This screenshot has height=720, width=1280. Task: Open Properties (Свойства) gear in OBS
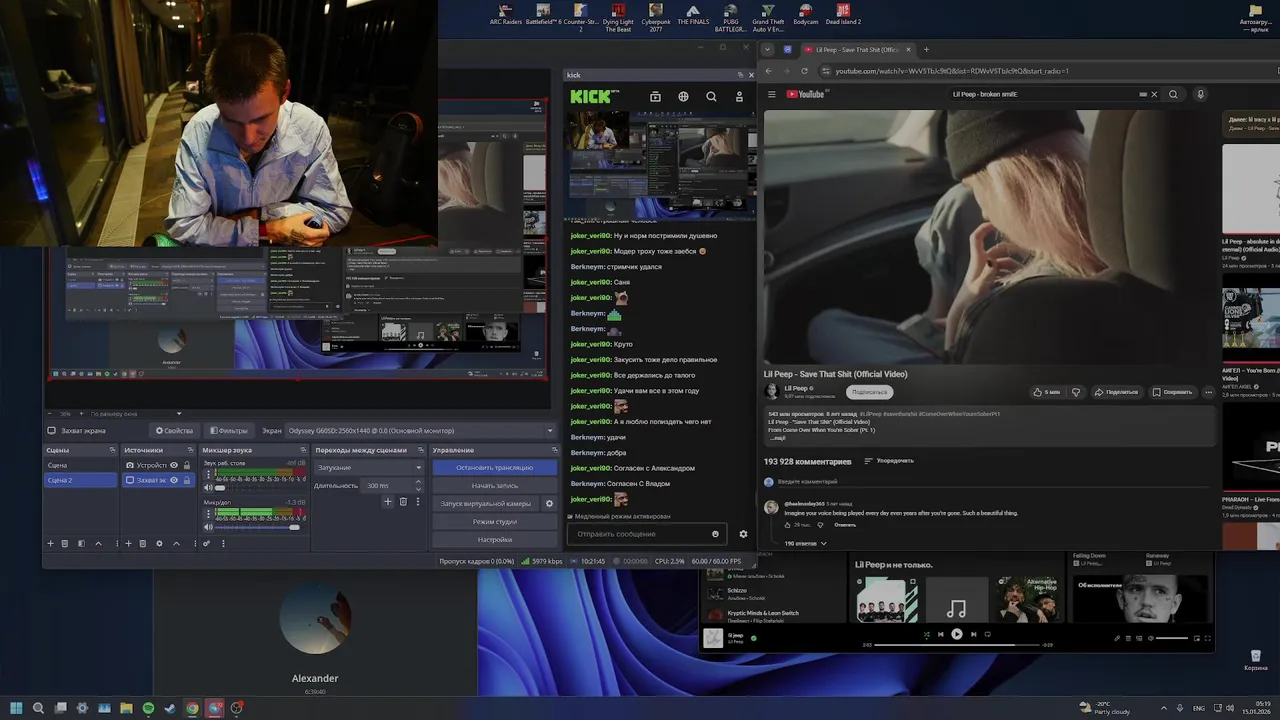174,431
